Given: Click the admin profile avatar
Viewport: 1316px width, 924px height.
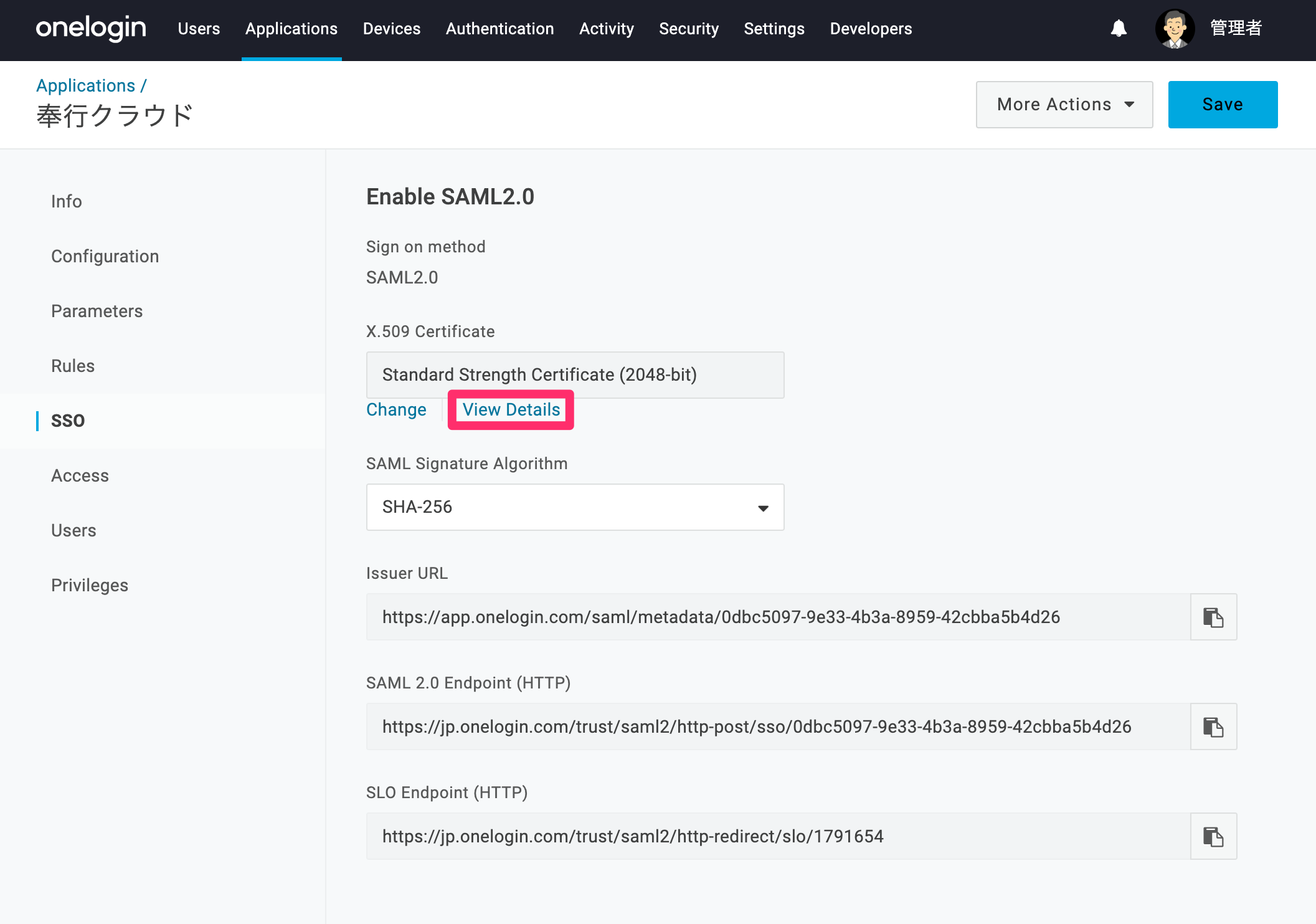Looking at the screenshot, I should (x=1175, y=29).
